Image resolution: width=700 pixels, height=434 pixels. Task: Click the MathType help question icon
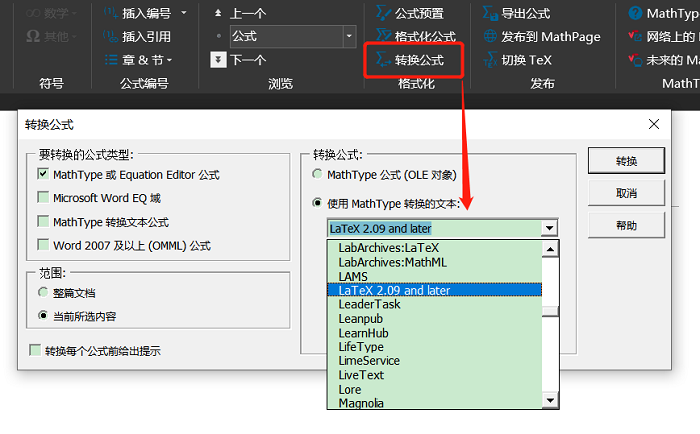click(635, 13)
